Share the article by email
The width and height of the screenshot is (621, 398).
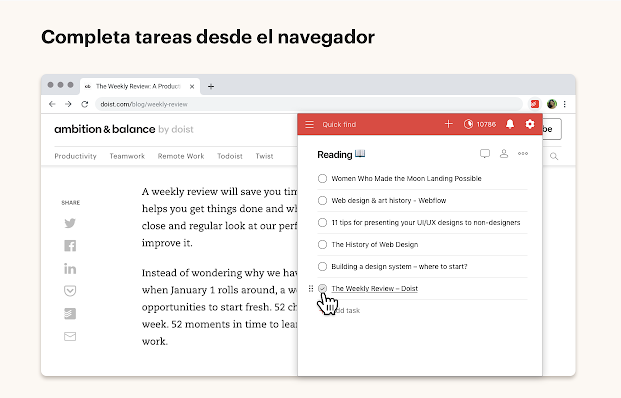click(70, 337)
